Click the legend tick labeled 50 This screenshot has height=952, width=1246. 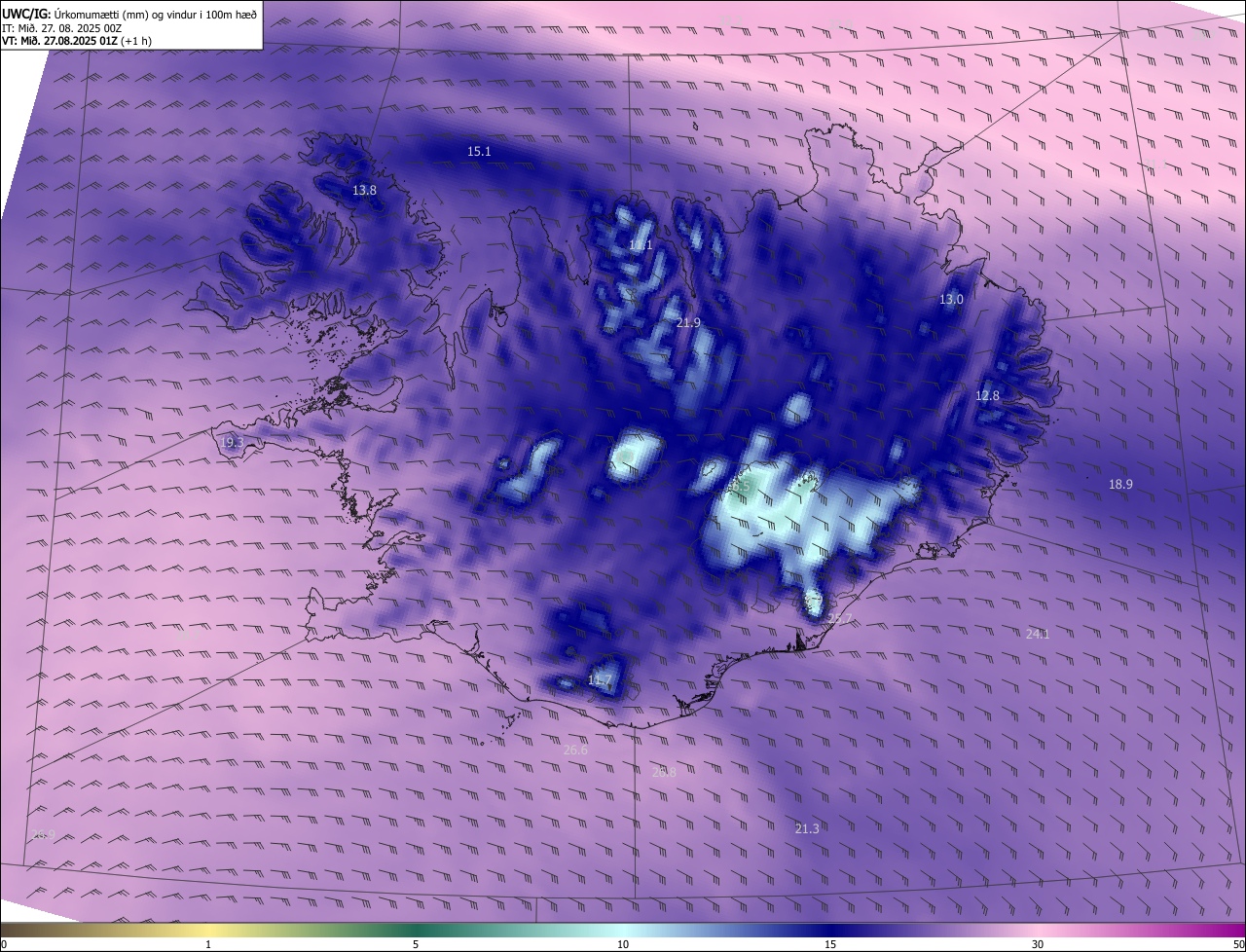click(1238, 944)
